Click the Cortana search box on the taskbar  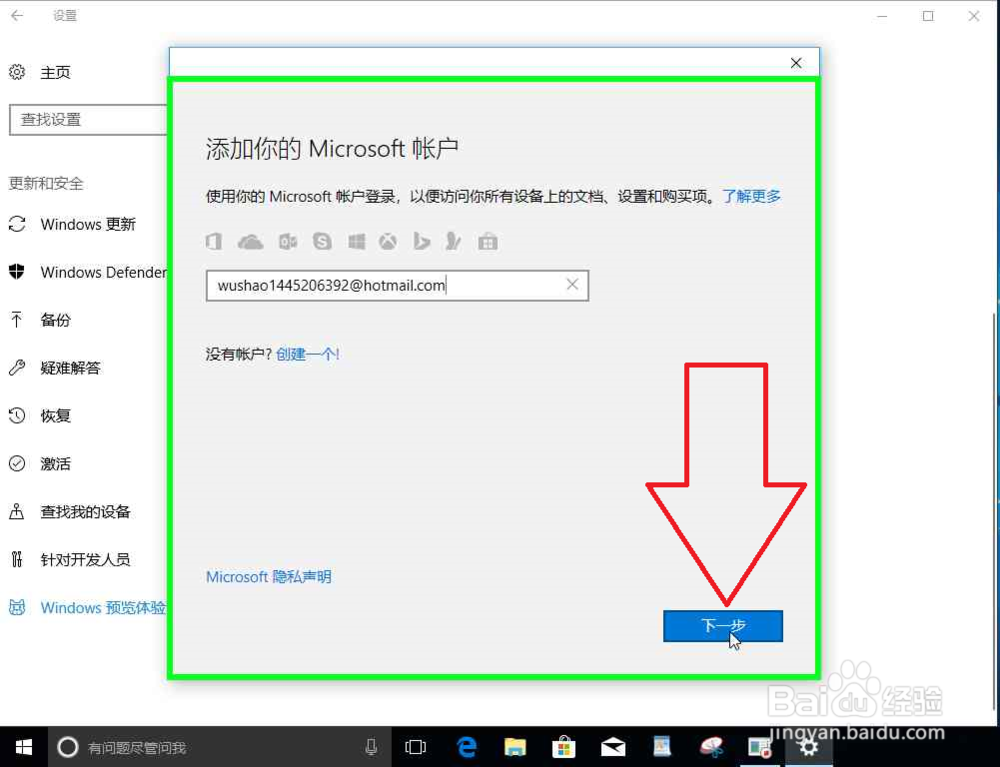point(220,747)
